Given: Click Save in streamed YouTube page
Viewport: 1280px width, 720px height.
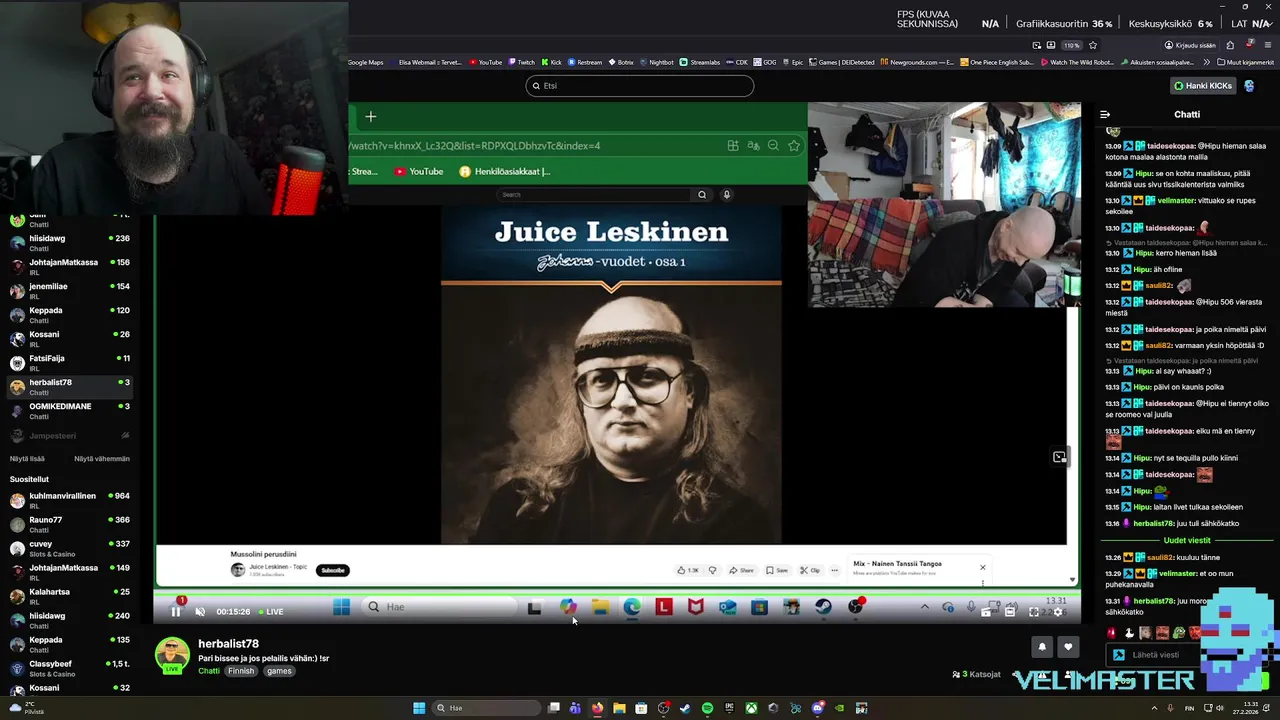Looking at the screenshot, I should pyautogui.click(x=777, y=570).
